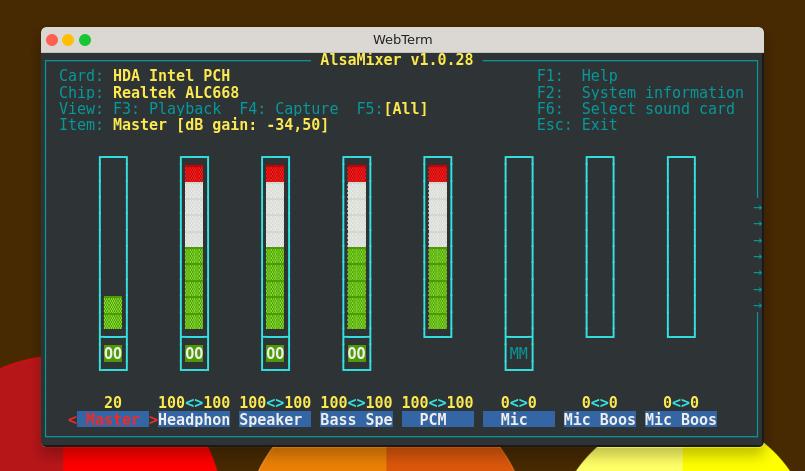
Task: Click the first Mic Boost level bar
Action: tap(600, 247)
